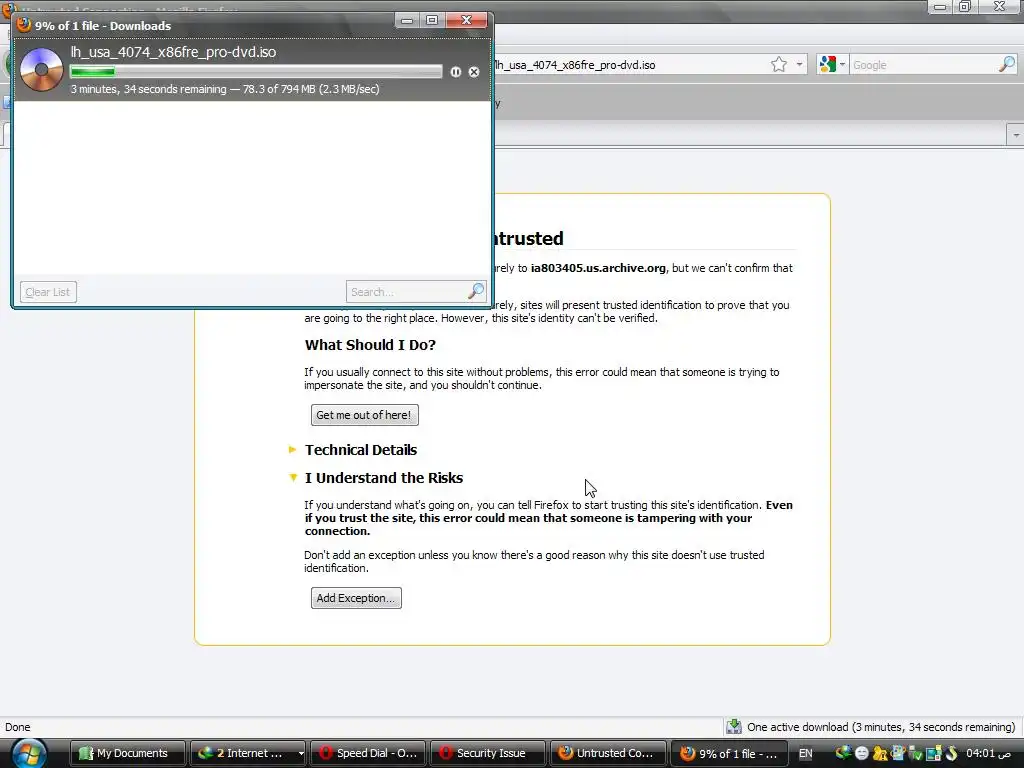Maximize the Downloads window
Screen dimensions: 1024x768
[432, 20]
